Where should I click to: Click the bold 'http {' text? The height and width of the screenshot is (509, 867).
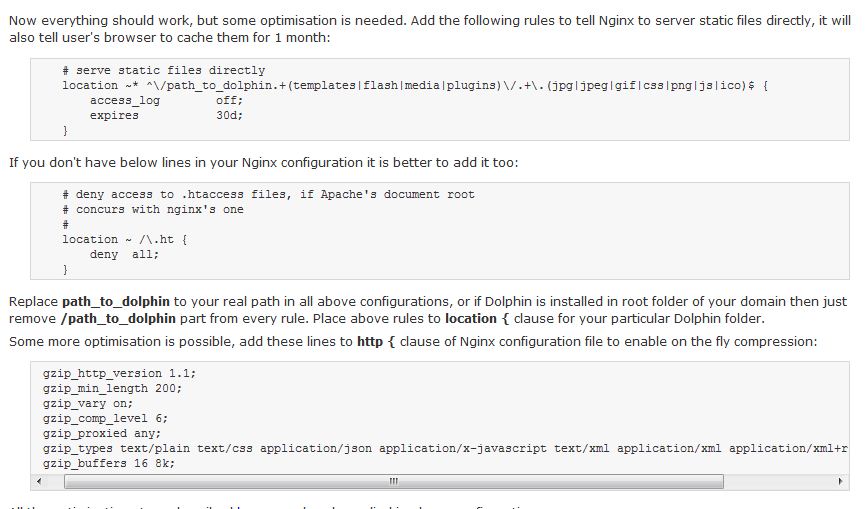pos(376,342)
